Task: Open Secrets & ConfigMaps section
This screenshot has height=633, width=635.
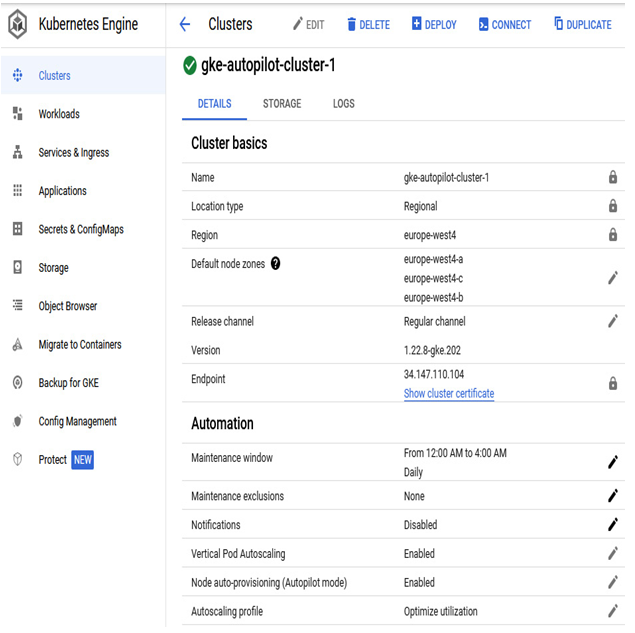Action: point(83,229)
